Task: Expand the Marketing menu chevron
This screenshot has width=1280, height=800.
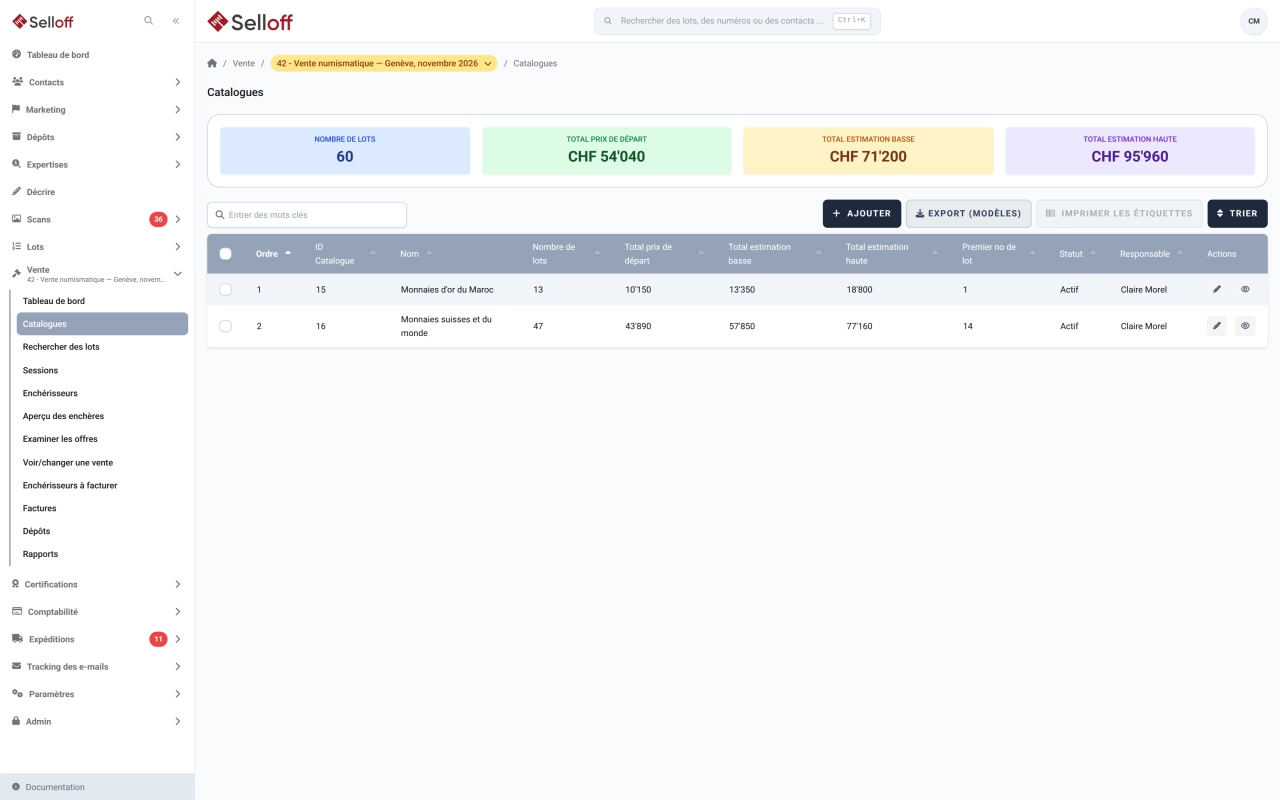Action: coord(178,110)
